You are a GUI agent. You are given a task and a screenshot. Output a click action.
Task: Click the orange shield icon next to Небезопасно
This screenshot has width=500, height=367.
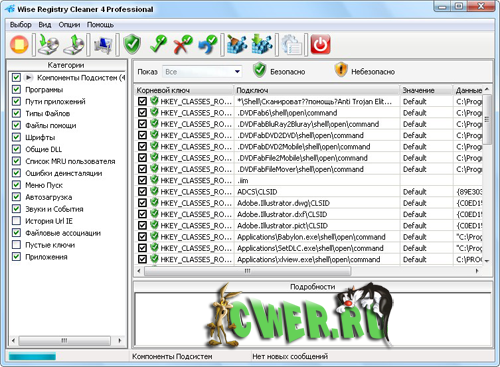click(341, 70)
